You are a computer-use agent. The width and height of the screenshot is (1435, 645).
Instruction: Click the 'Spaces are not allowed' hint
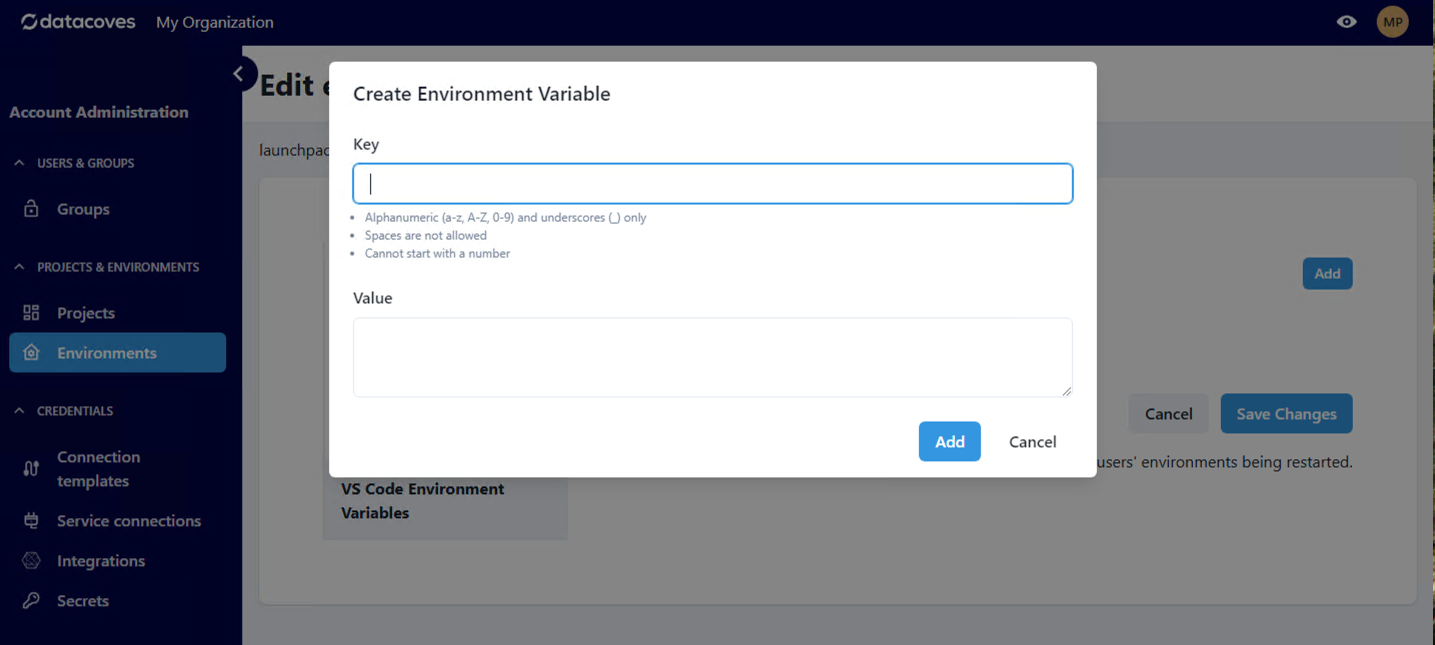426,236
